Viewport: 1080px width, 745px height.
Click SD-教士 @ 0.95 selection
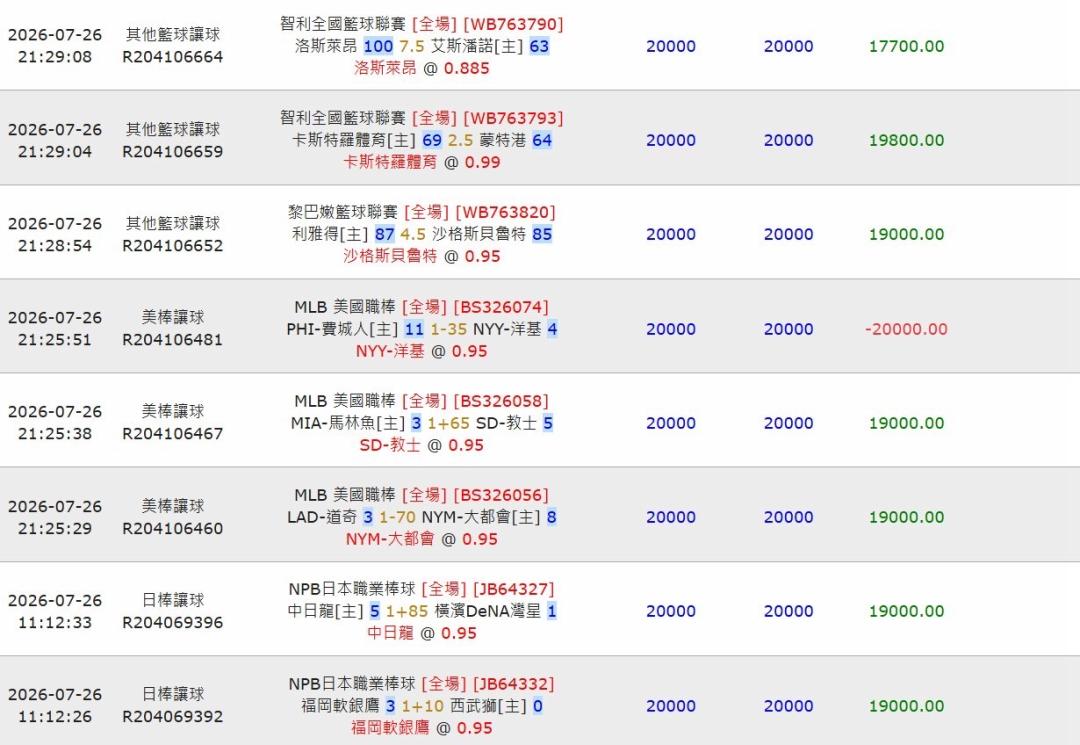coord(422,445)
